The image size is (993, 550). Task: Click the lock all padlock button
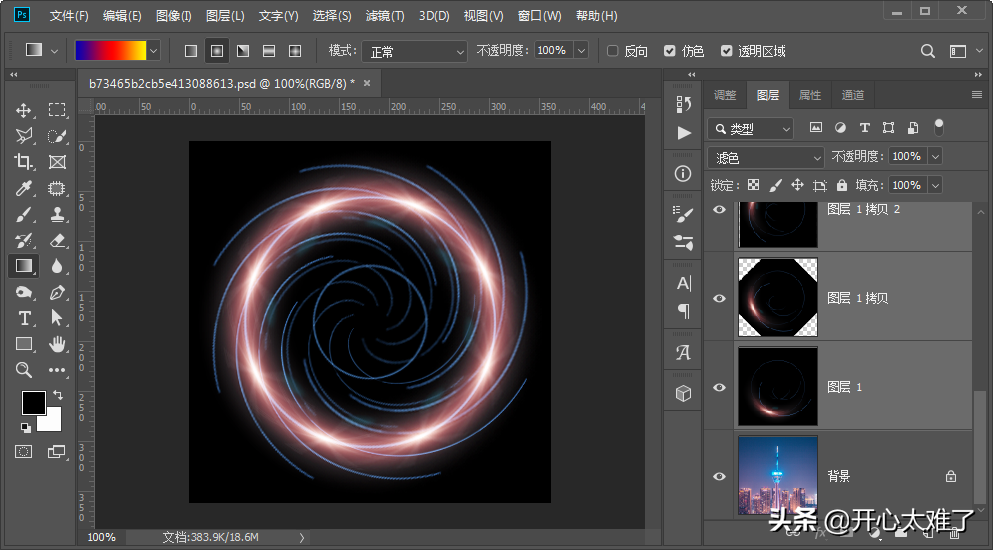pyautogui.click(x=842, y=185)
